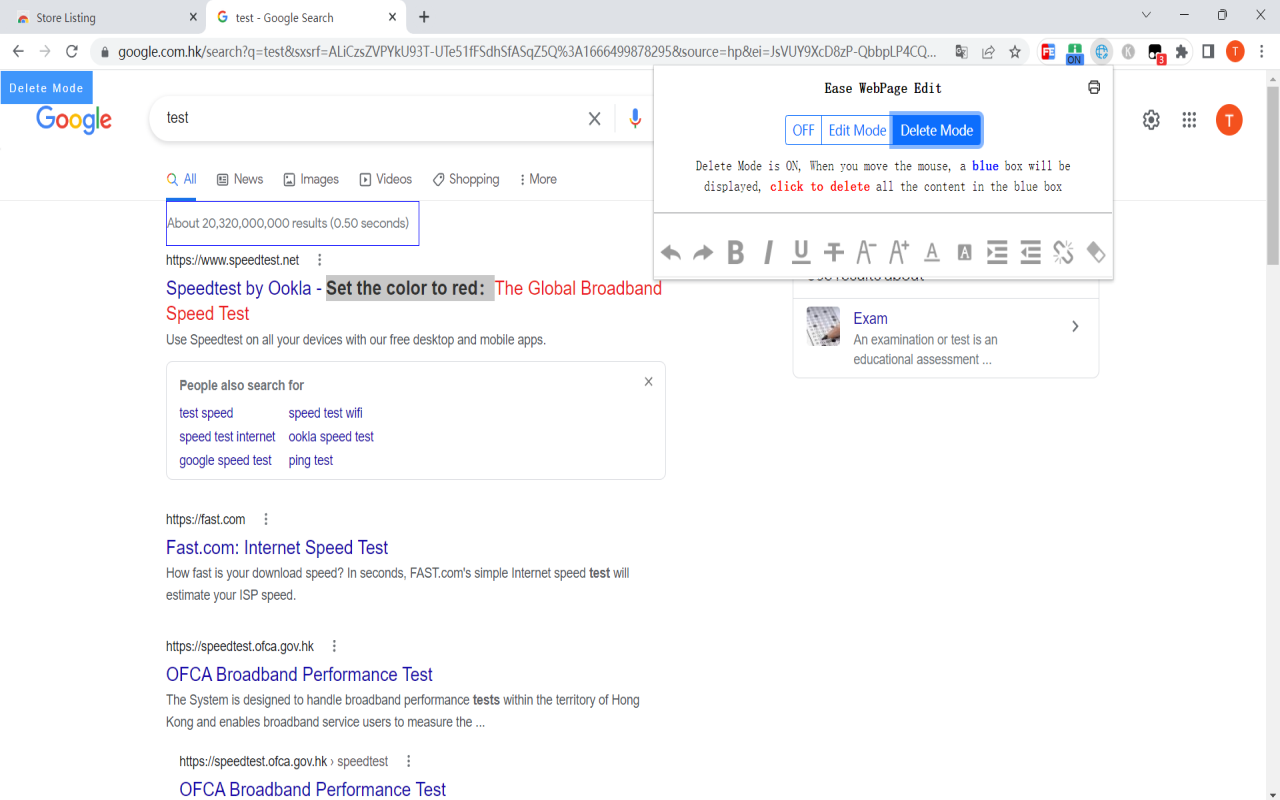This screenshot has height=800, width=1280.
Task: Click the increase indent icon
Action: coord(997,253)
